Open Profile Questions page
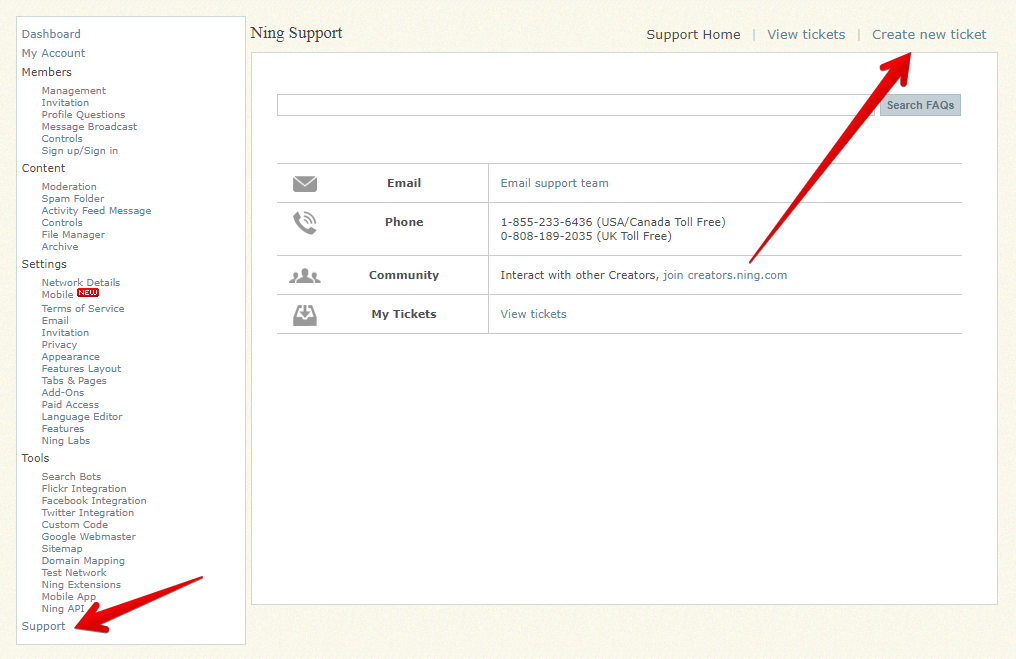The image size is (1016, 659). [x=84, y=115]
